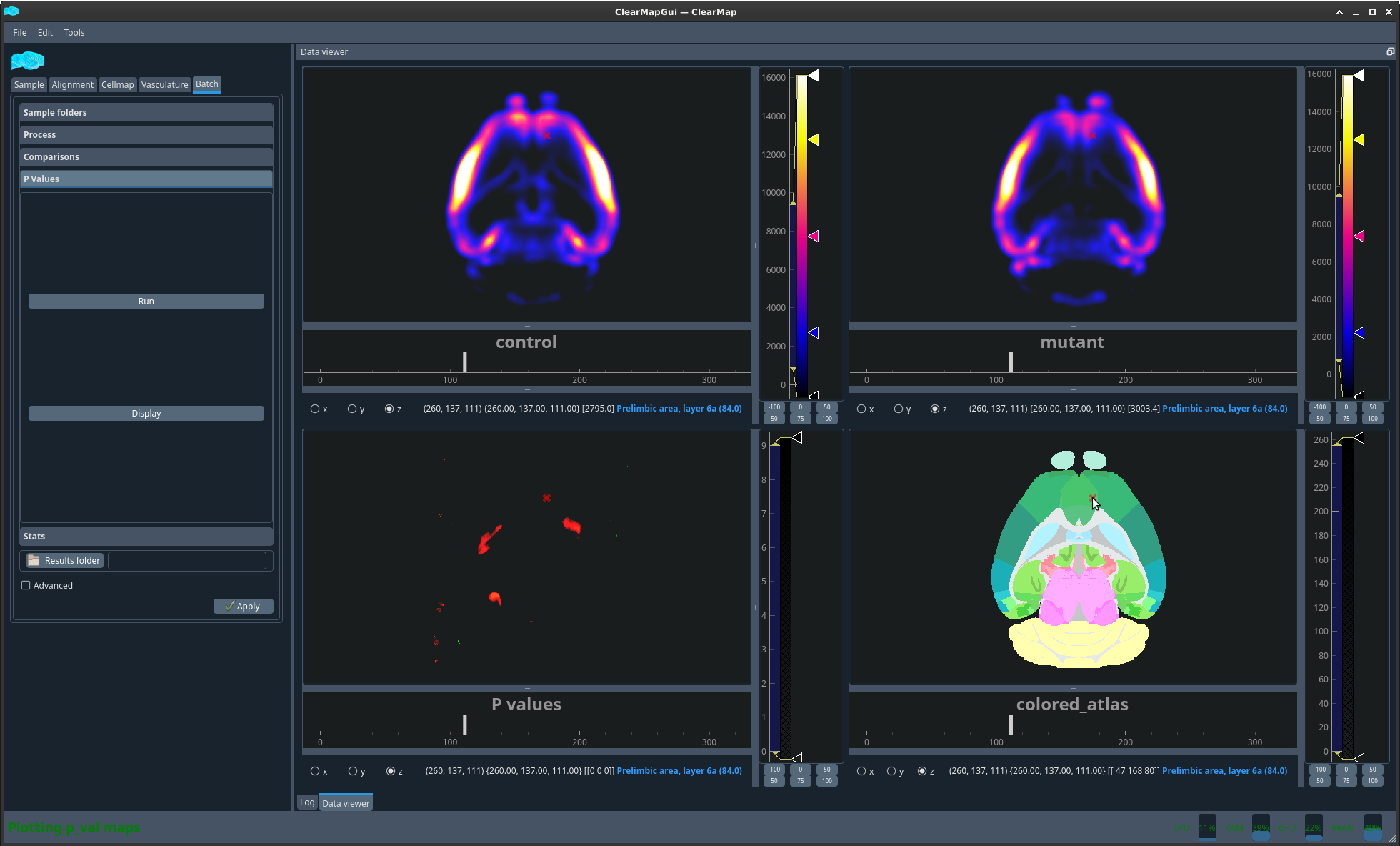Click the ClearMap brain logo in sidebar
The width and height of the screenshot is (1400, 846).
tap(28, 61)
